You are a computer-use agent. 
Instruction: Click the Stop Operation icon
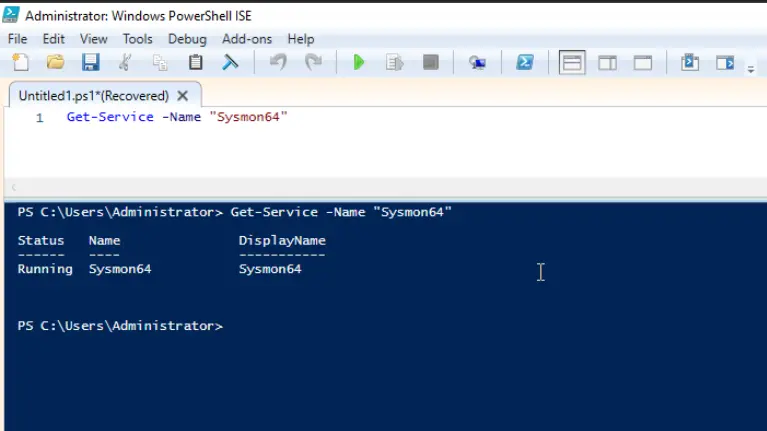coord(430,63)
